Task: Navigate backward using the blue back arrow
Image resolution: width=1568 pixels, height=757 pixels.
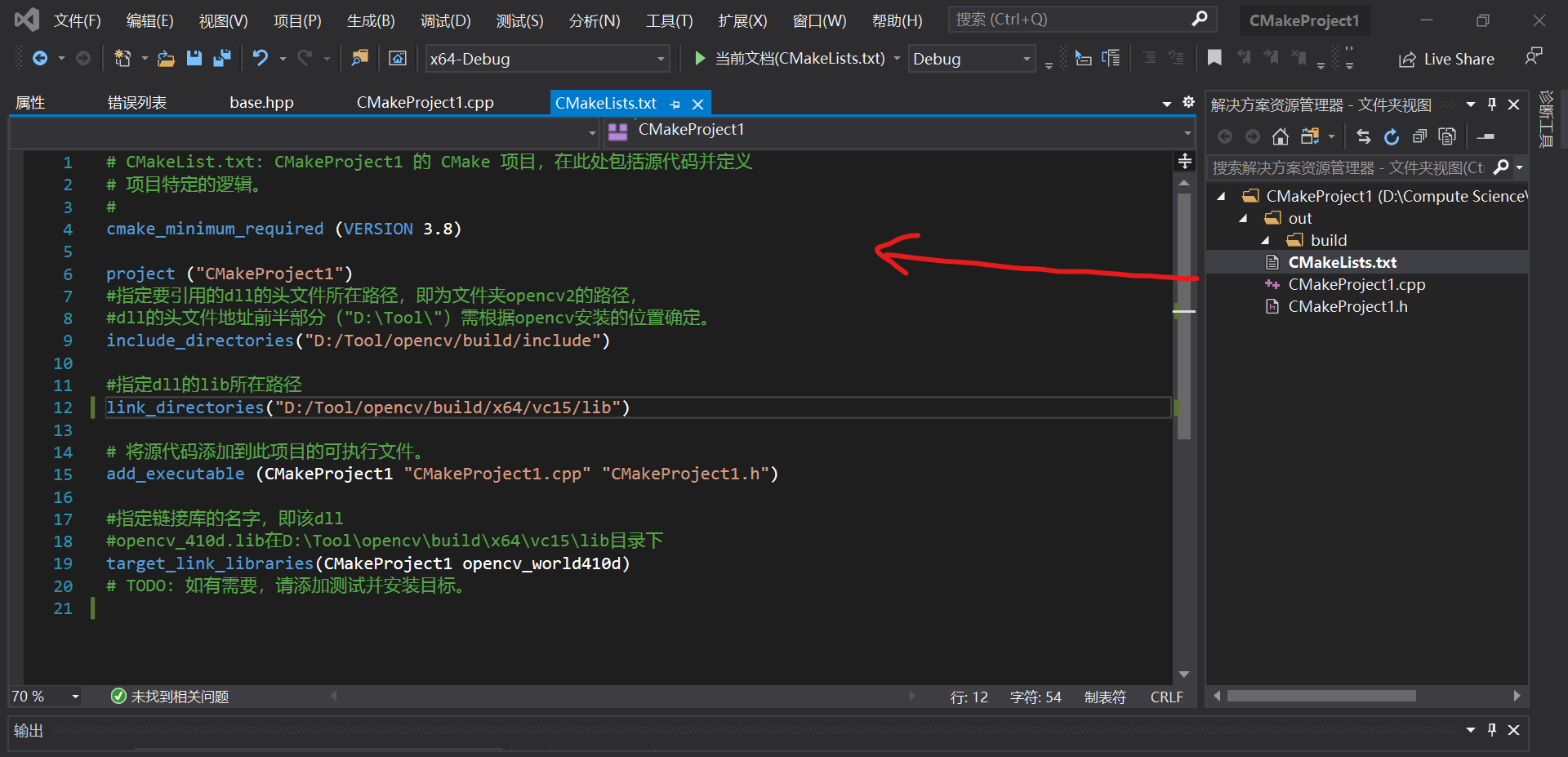Action: pyautogui.click(x=41, y=58)
